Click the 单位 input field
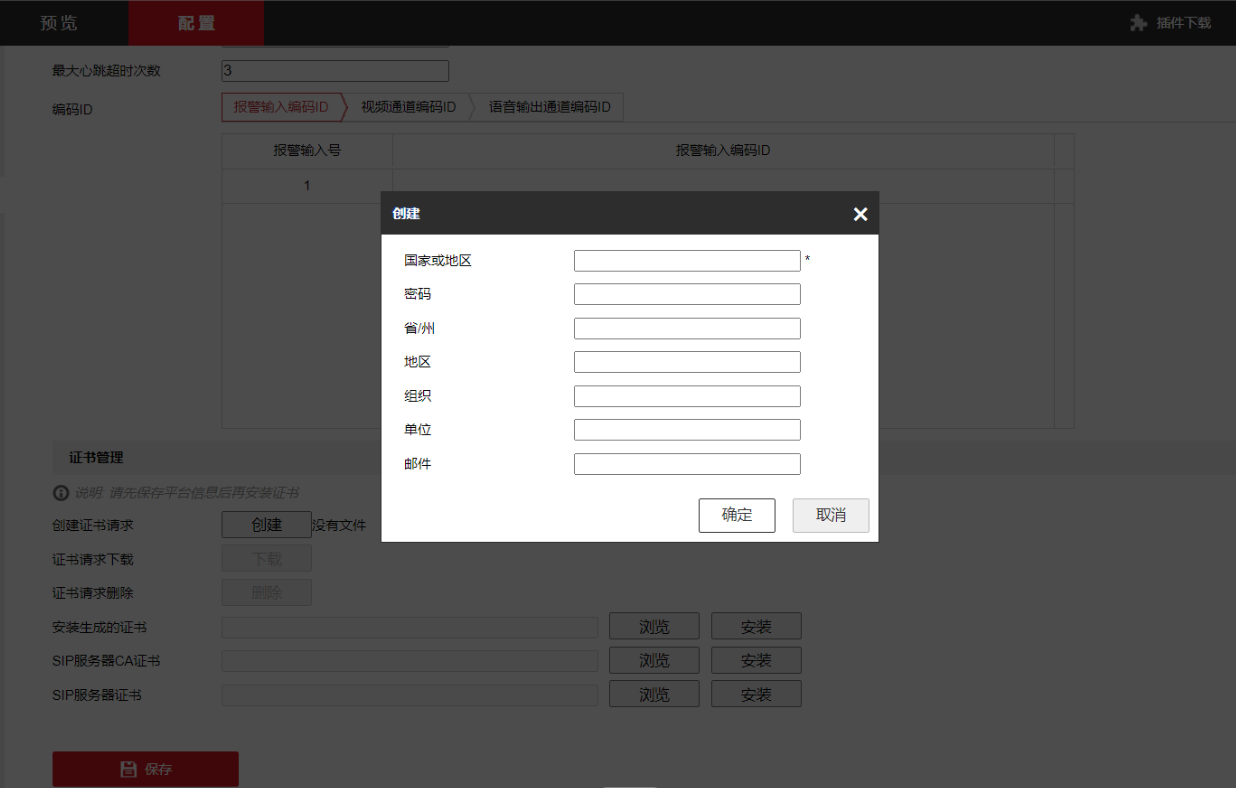The height and width of the screenshot is (788, 1236). pos(687,430)
